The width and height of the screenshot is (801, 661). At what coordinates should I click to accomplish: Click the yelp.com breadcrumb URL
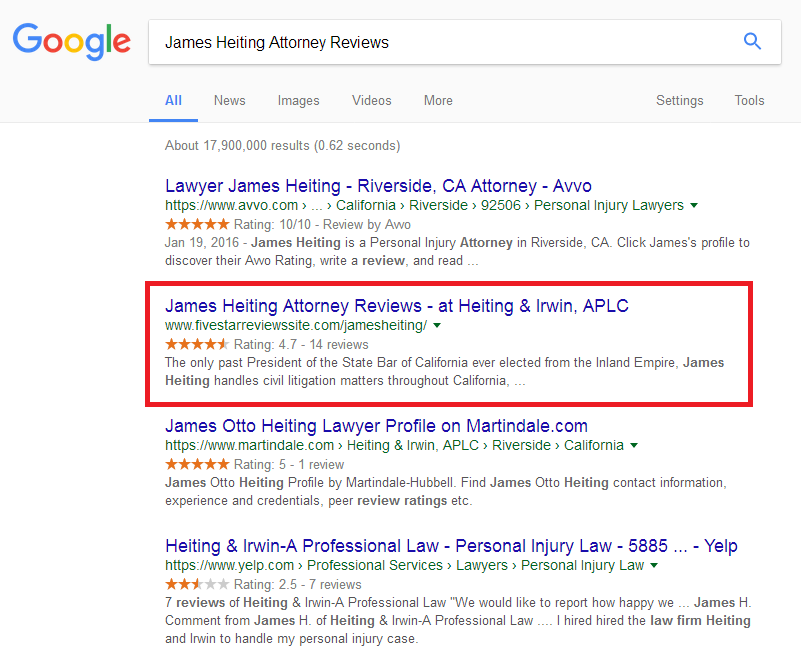405,565
